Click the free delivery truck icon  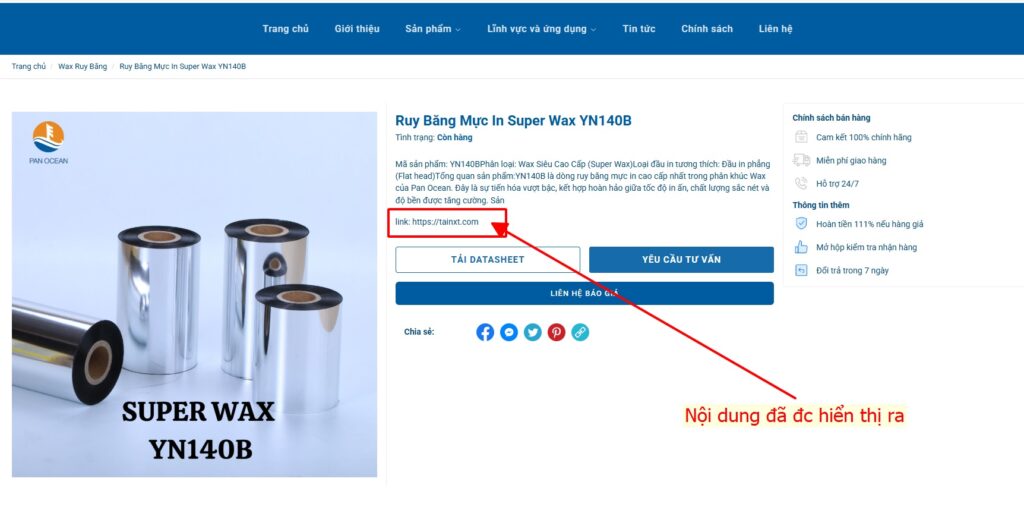[801, 160]
